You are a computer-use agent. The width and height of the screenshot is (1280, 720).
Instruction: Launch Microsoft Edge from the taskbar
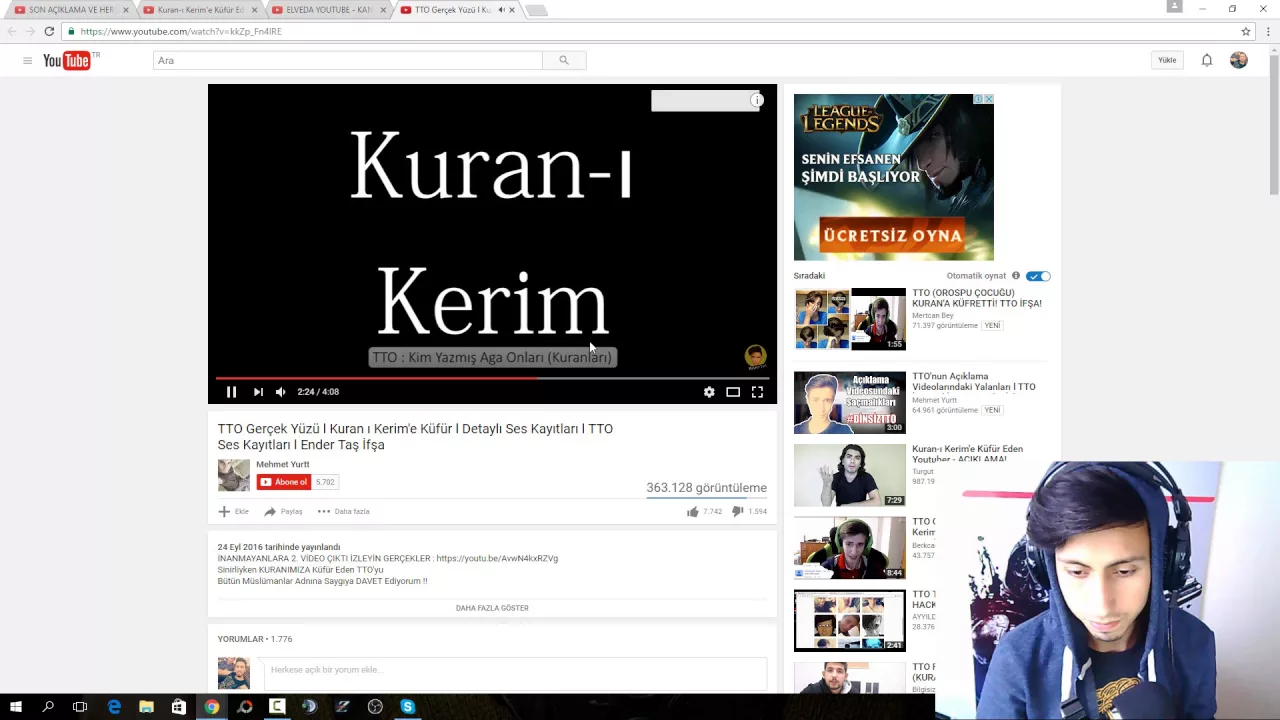tap(114, 707)
